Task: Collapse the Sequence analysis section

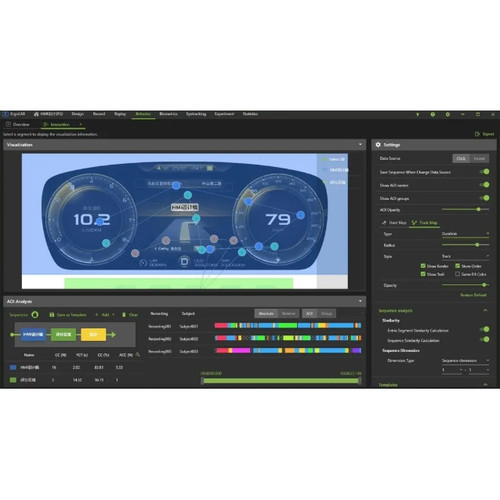Action: point(485,310)
